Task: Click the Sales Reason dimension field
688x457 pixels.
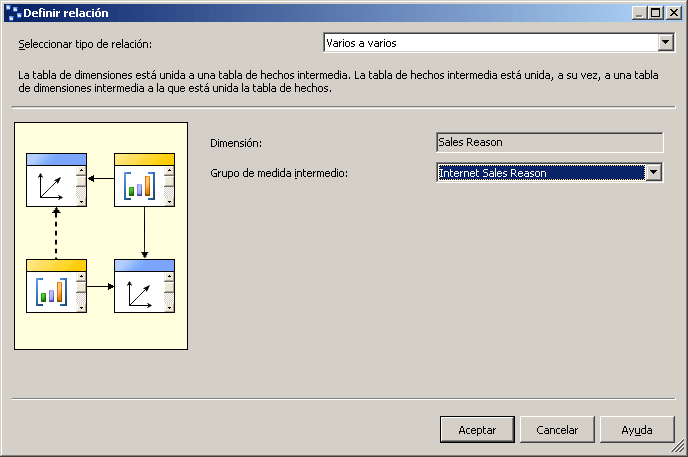Action: 550,143
